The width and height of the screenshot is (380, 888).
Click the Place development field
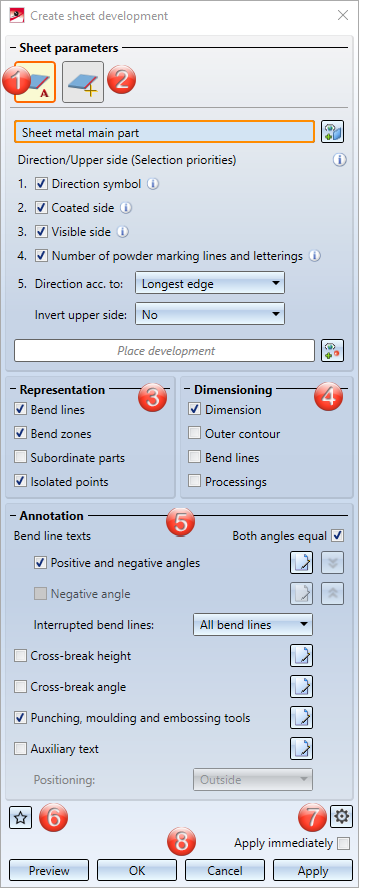tap(164, 351)
